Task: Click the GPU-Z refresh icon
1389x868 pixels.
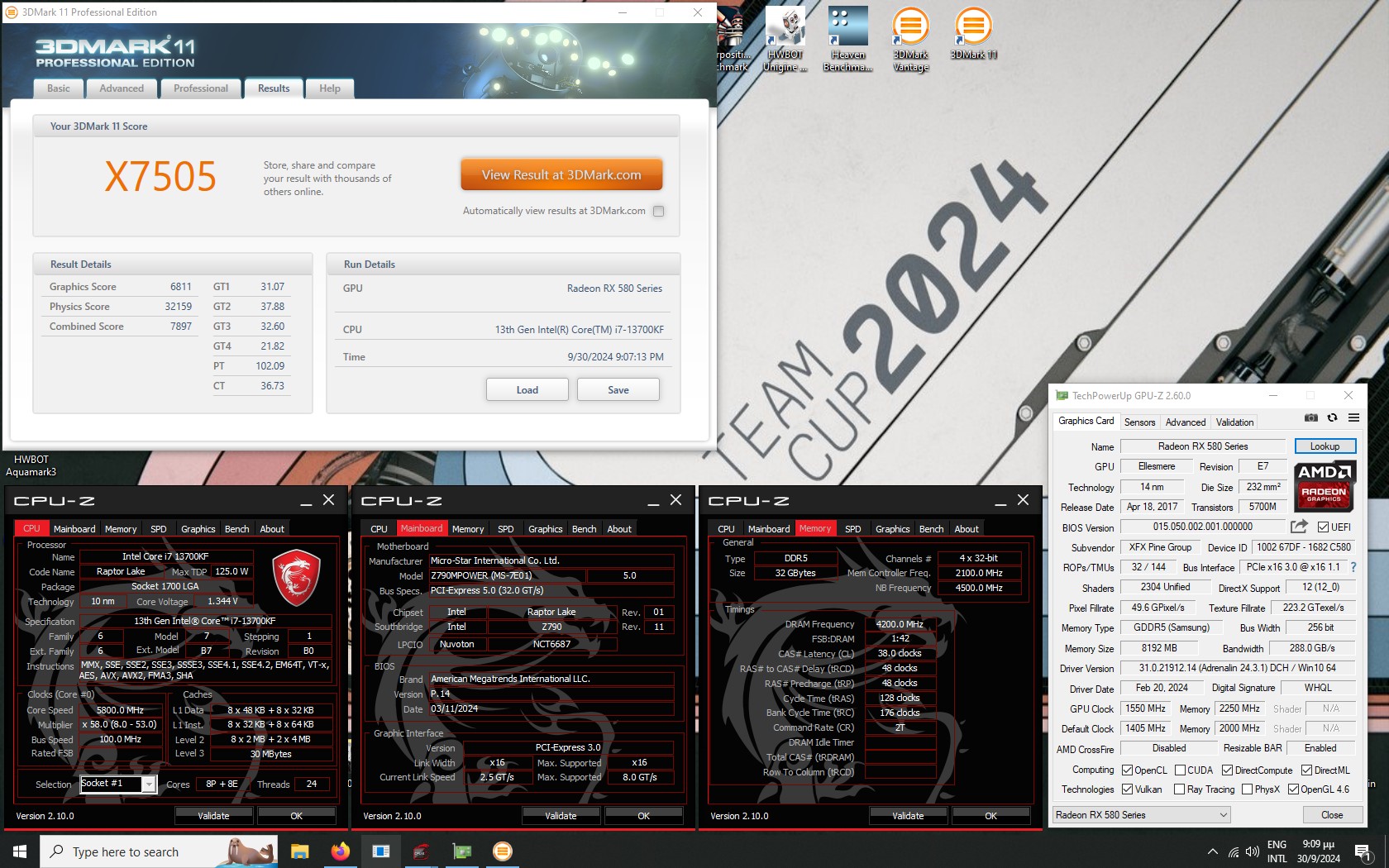Action: click(1332, 418)
